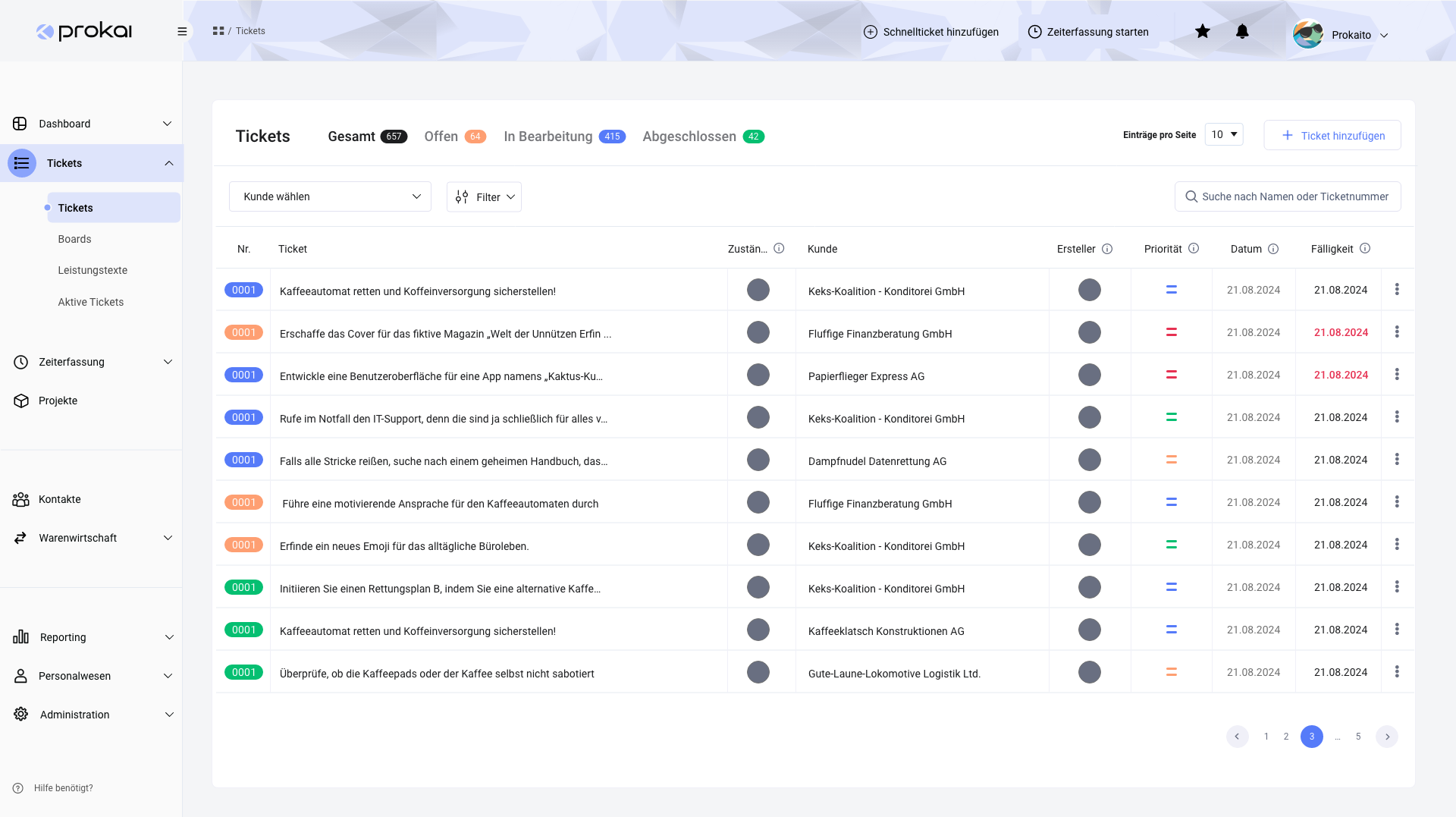Expand the Filter dropdown
This screenshot has height=817, width=1456.
[484, 197]
